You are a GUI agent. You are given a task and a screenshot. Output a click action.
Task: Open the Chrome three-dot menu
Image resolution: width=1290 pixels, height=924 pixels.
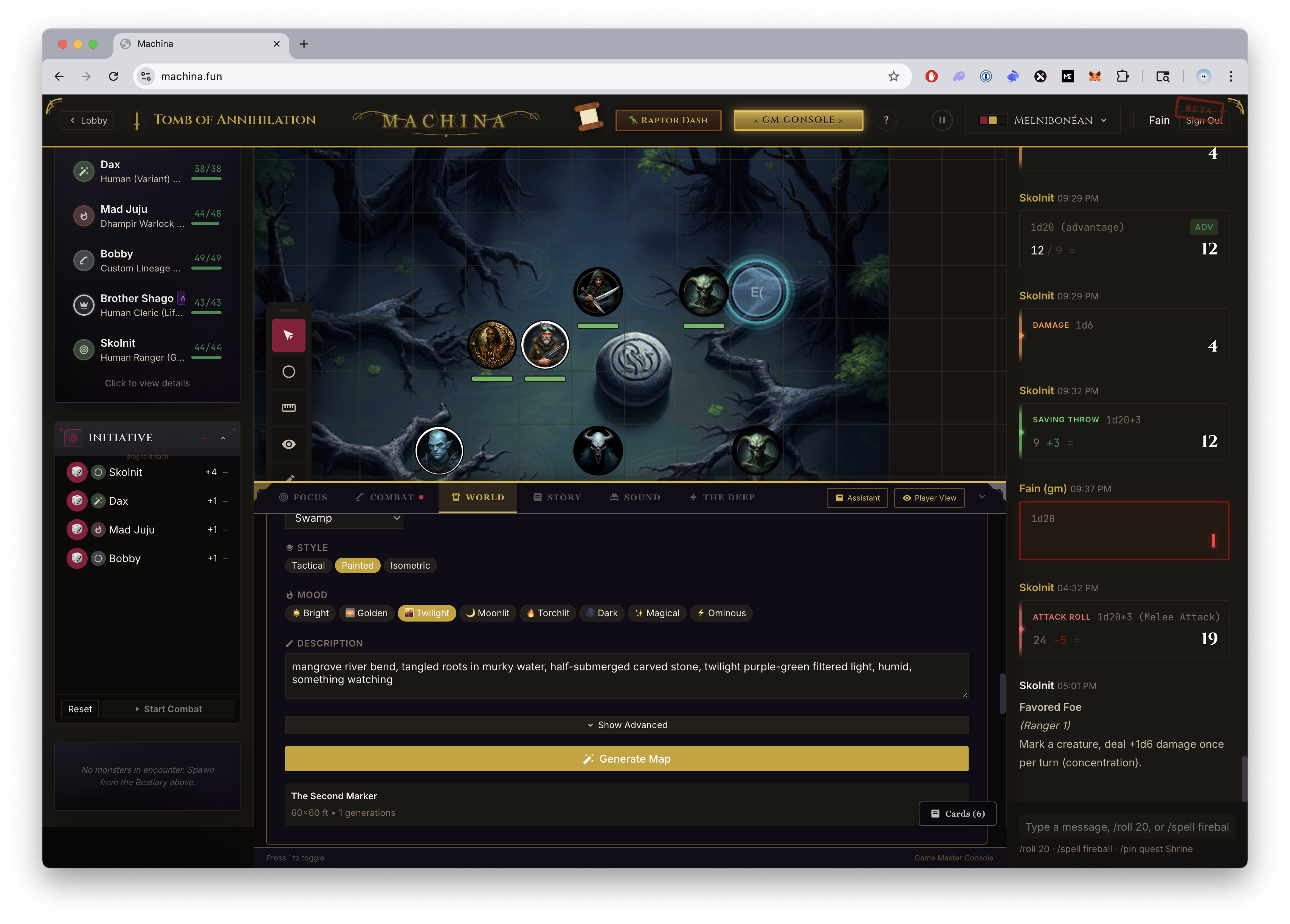tap(1230, 76)
